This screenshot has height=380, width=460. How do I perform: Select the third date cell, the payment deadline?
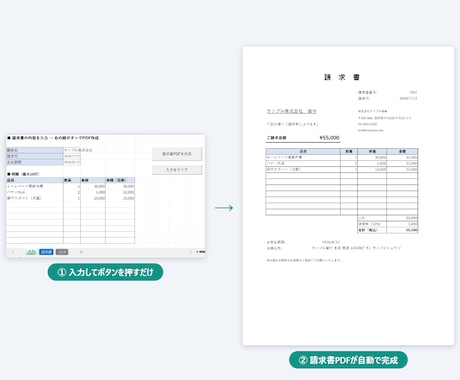(72, 162)
